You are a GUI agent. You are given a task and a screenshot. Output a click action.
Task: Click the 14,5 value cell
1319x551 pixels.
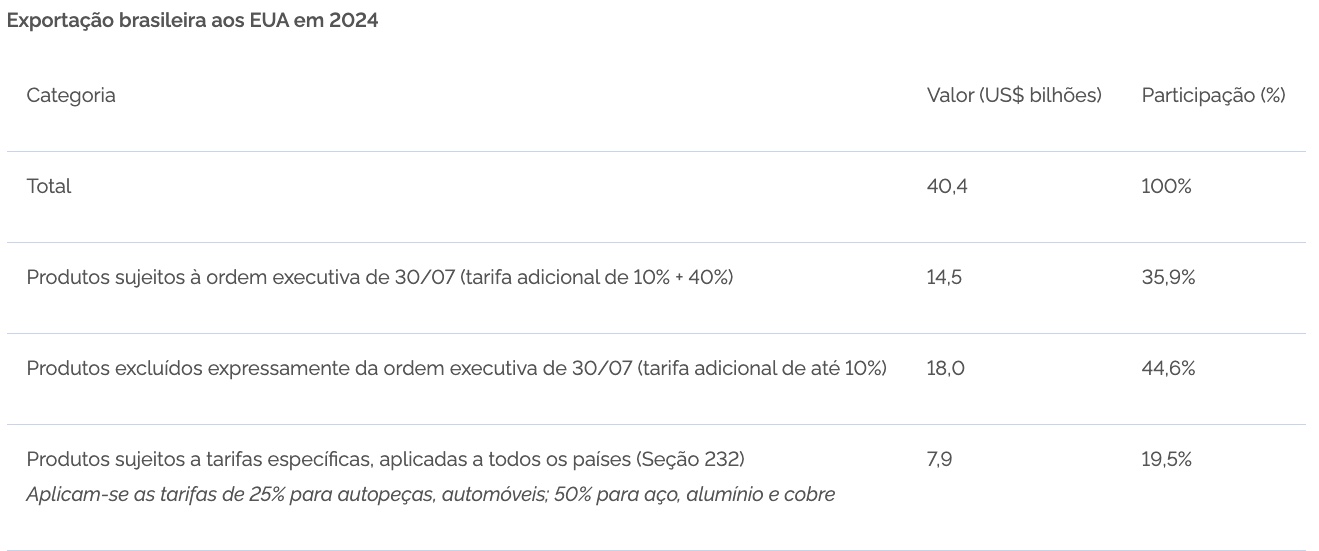click(x=944, y=278)
